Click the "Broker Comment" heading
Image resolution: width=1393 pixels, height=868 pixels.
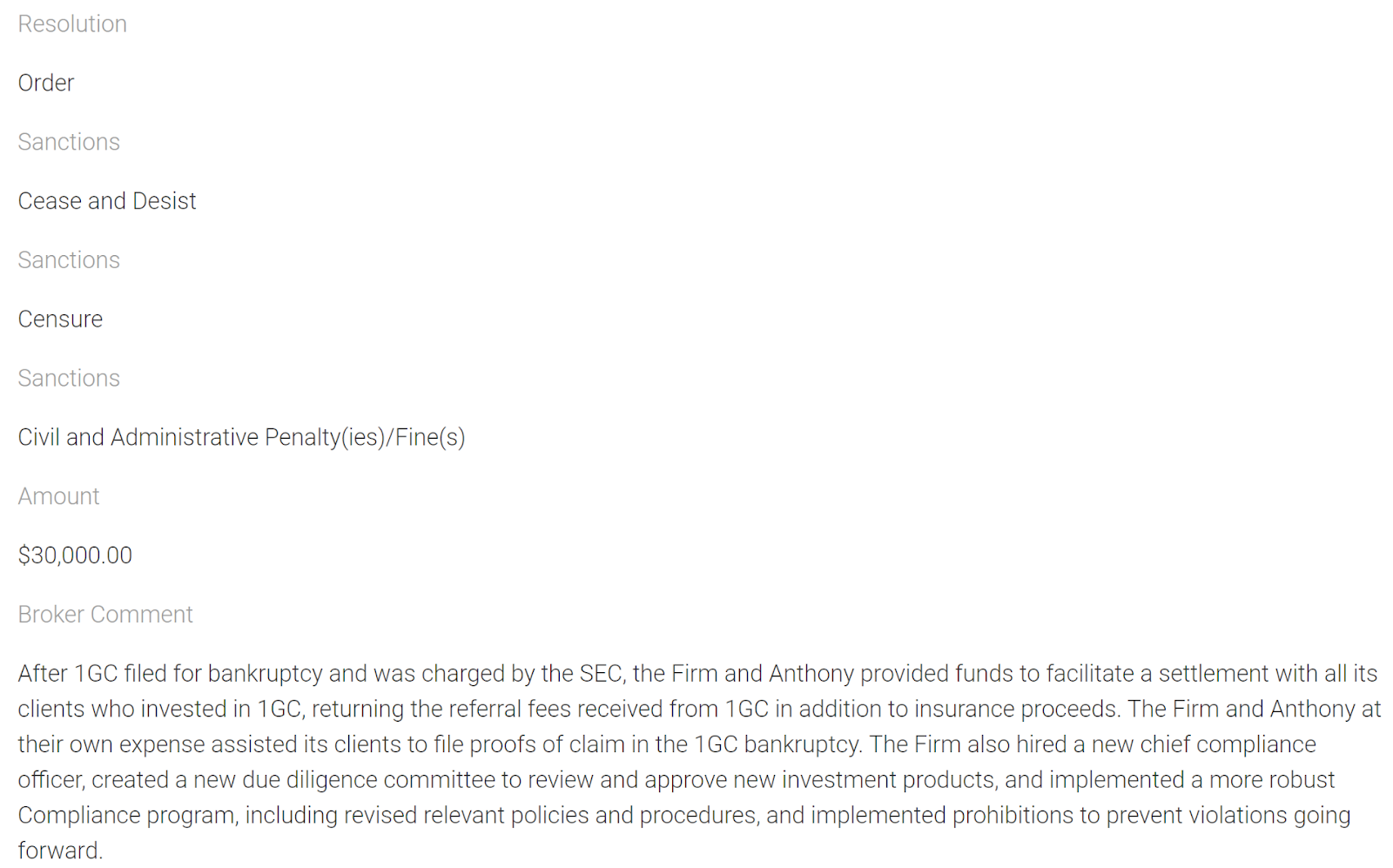[105, 615]
